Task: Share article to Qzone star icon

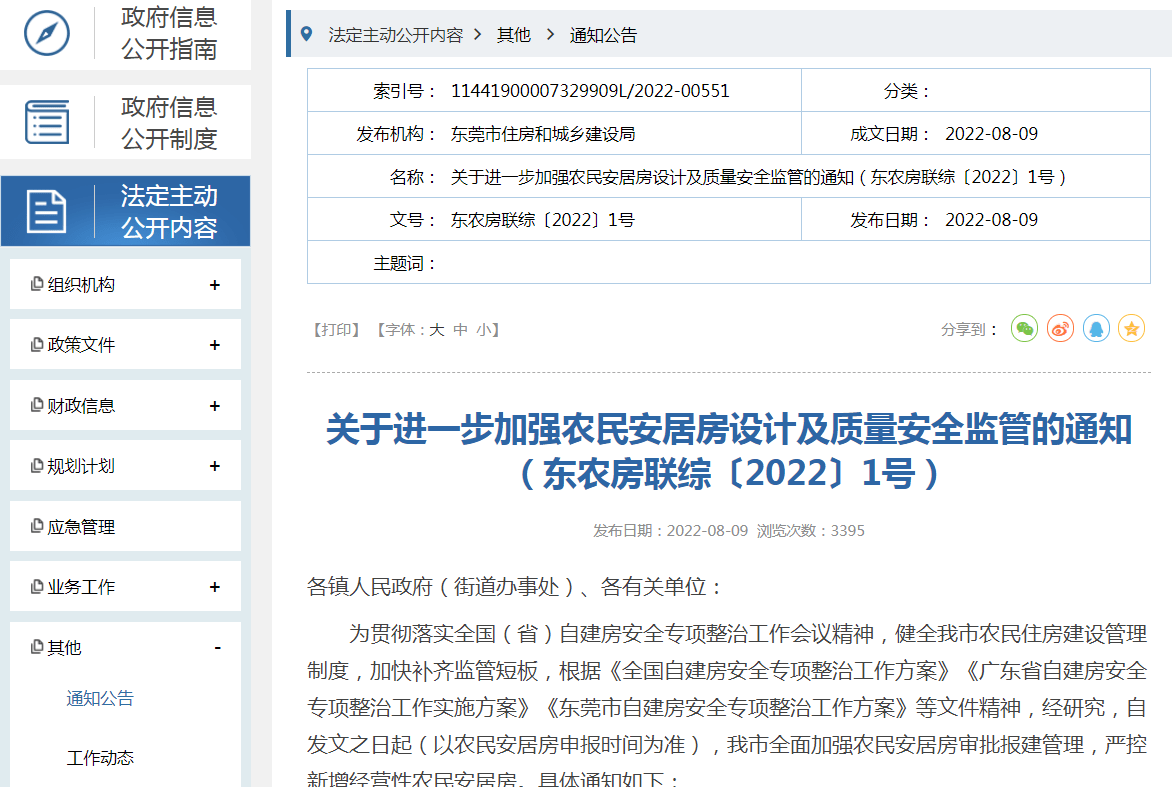Action: (x=1131, y=328)
